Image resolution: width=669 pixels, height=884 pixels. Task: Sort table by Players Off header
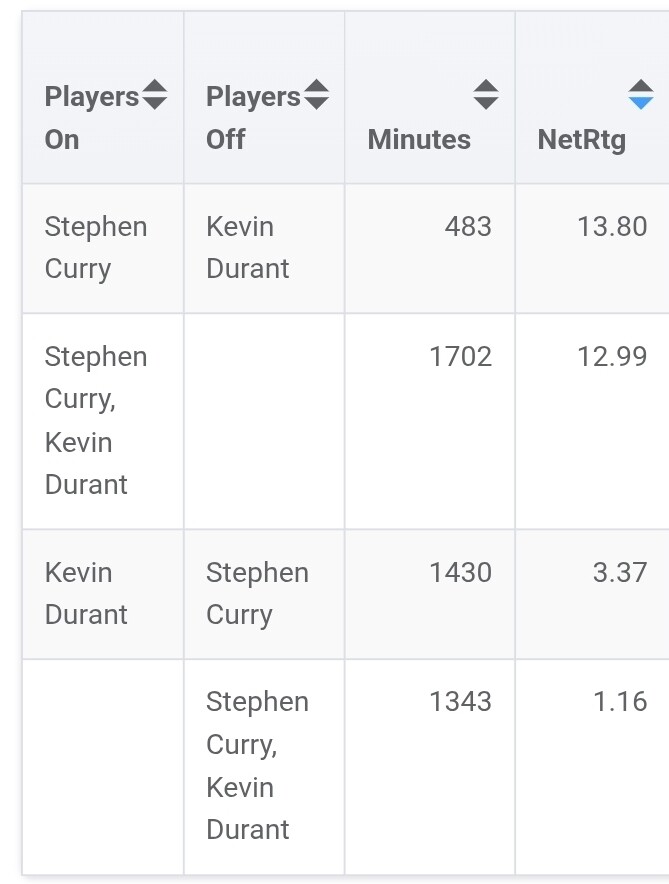tap(252, 118)
